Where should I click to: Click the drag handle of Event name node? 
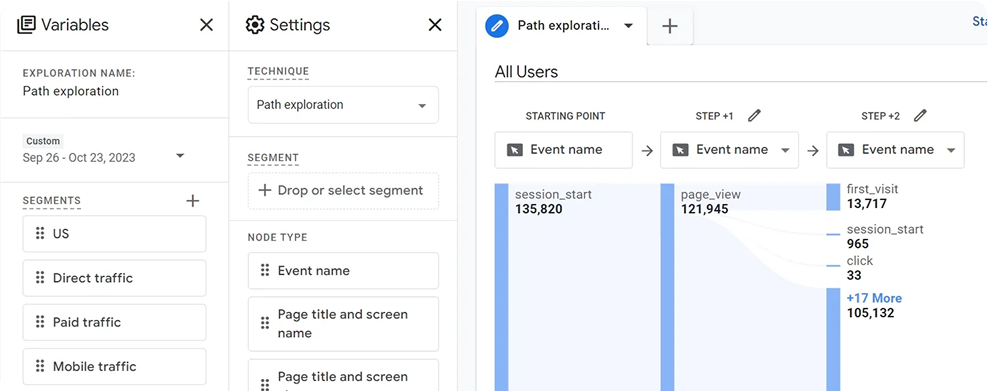click(x=265, y=271)
